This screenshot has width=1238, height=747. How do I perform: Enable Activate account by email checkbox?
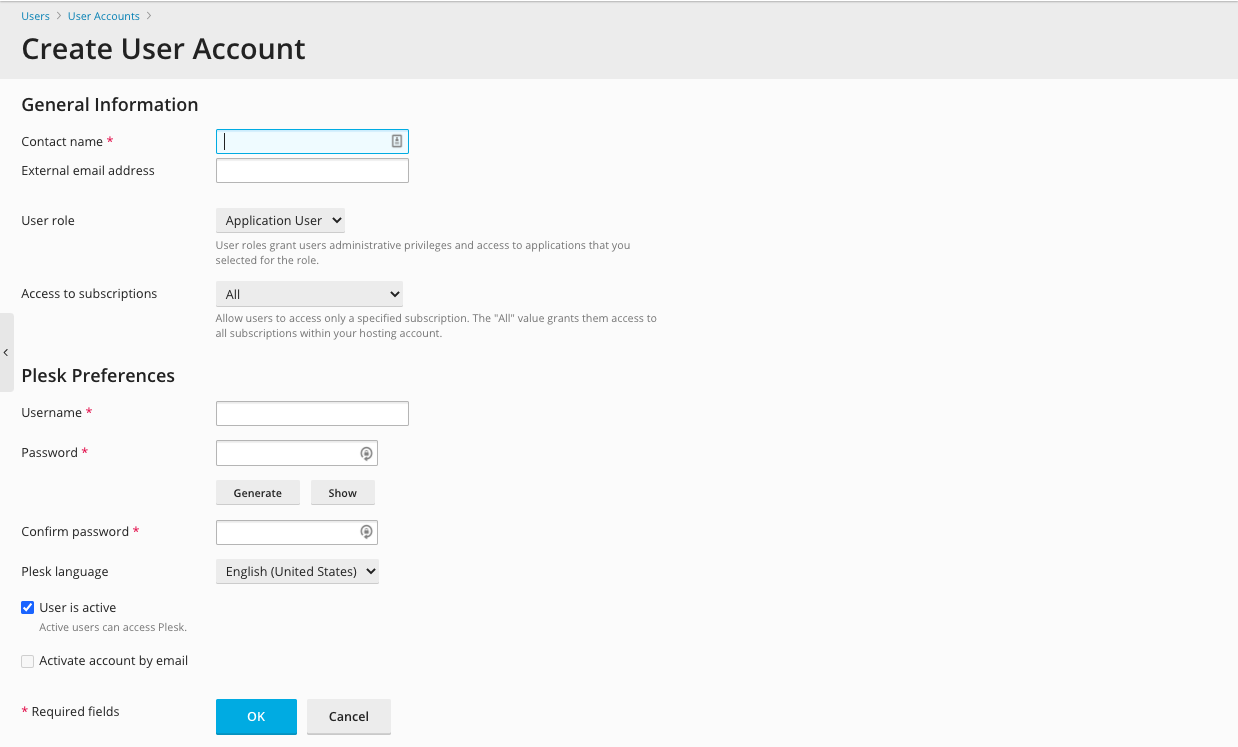click(x=28, y=661)
